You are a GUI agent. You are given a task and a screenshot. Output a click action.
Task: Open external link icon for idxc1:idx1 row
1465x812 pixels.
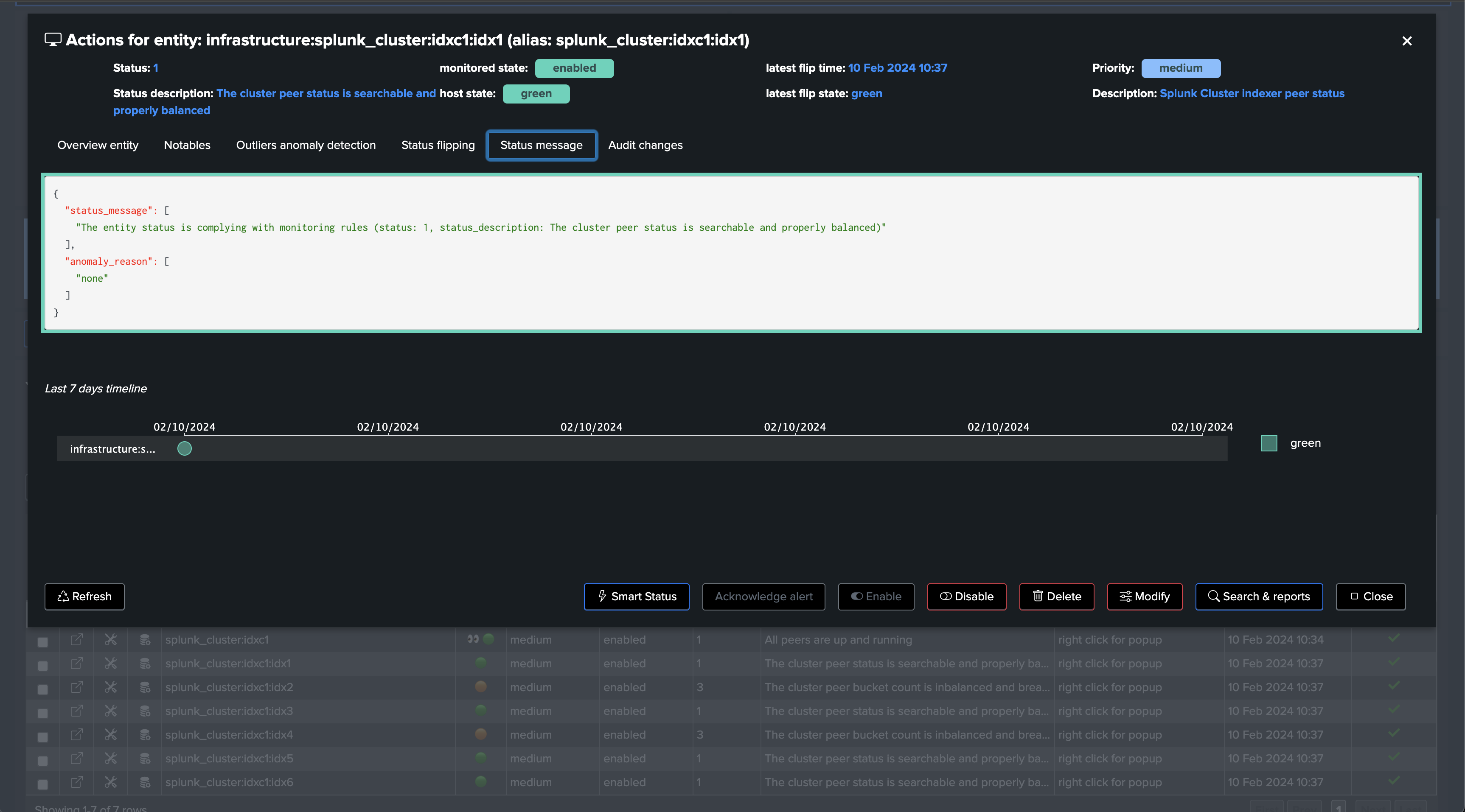point(76,663)
